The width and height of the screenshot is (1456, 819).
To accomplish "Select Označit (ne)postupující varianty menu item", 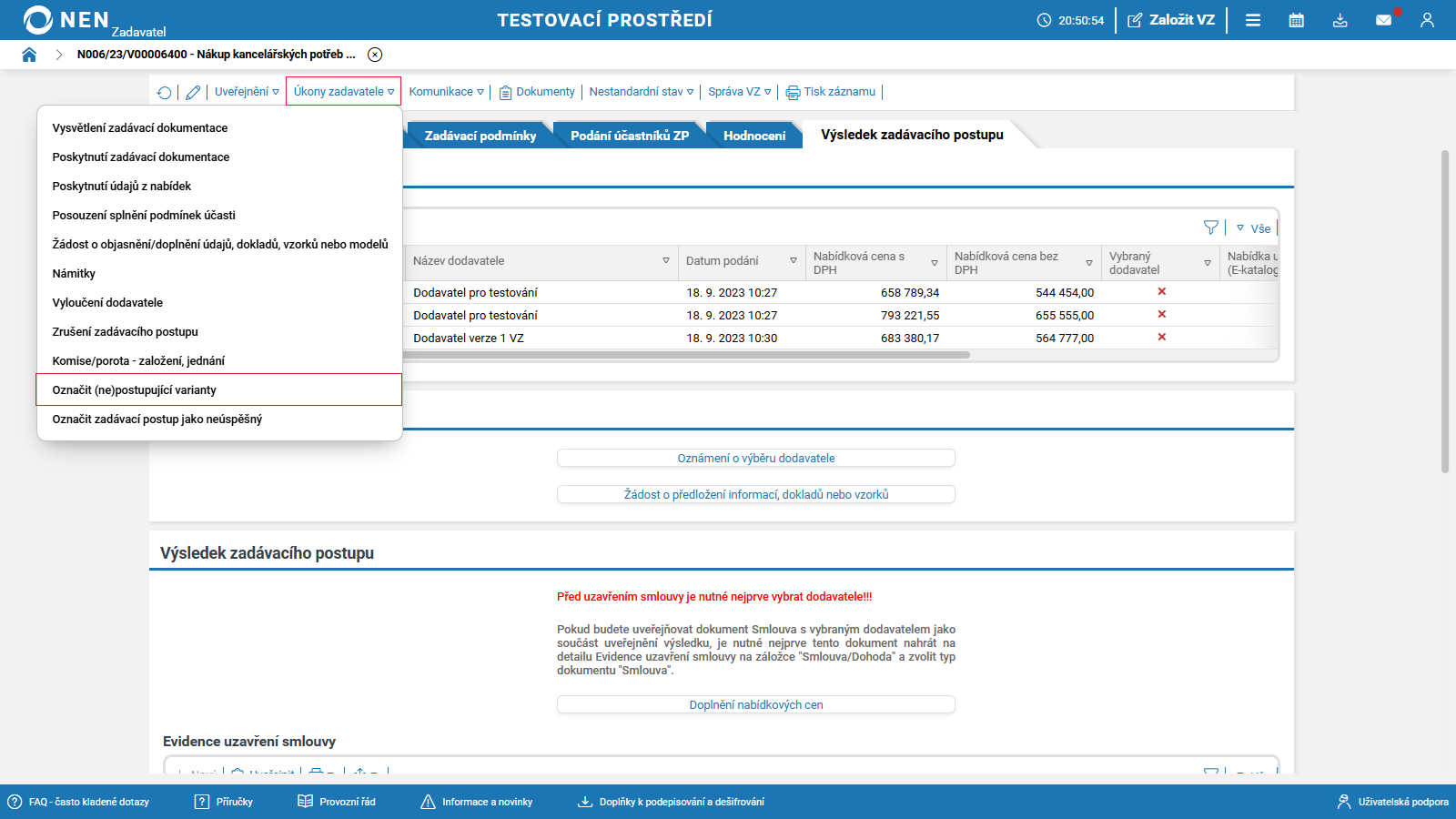I will (135, 390).
